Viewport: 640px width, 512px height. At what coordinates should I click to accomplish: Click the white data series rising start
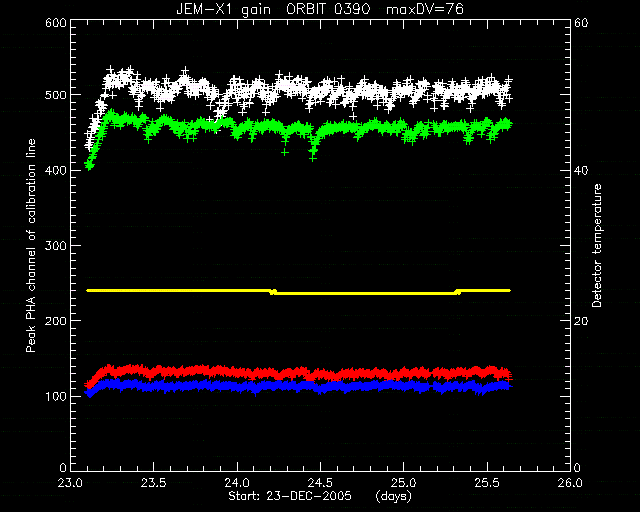[93, 131]
